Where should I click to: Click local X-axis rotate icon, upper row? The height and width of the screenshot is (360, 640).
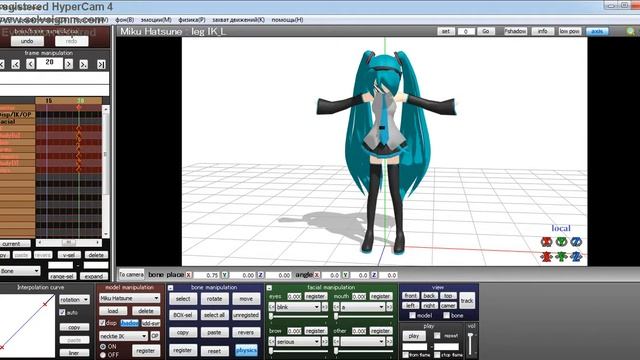coord(546,242)
